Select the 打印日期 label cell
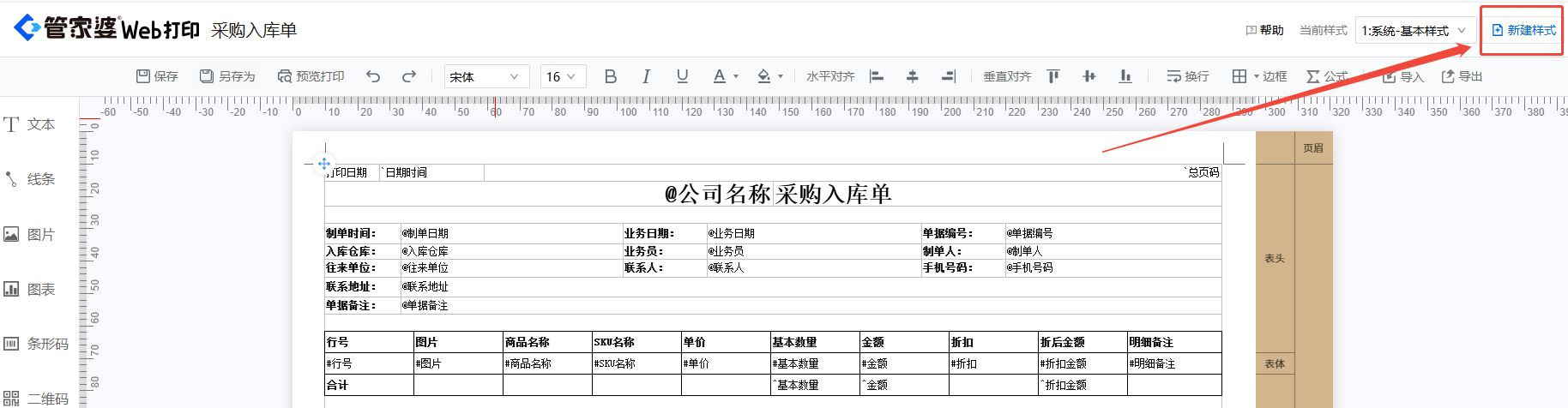 click(352, 172)
